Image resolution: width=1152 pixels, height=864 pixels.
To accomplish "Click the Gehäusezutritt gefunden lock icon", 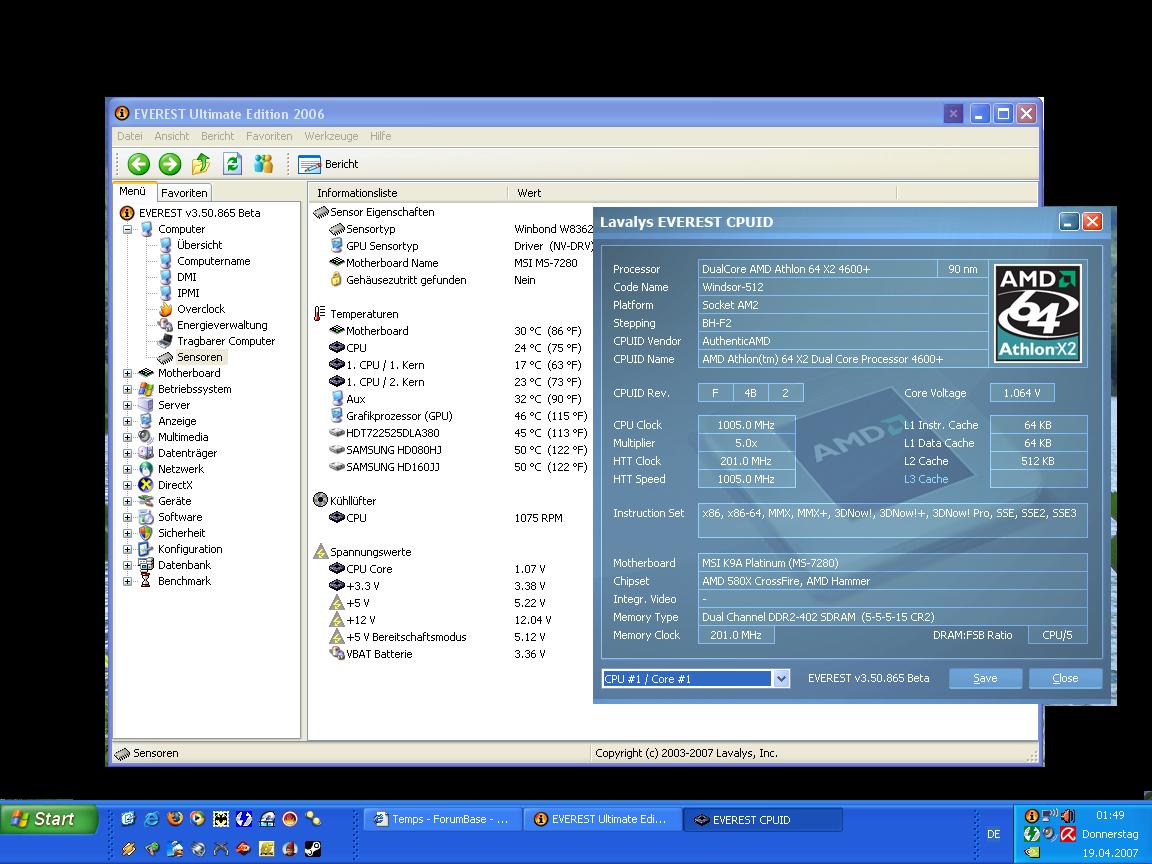I will click(x=336, y=280).
